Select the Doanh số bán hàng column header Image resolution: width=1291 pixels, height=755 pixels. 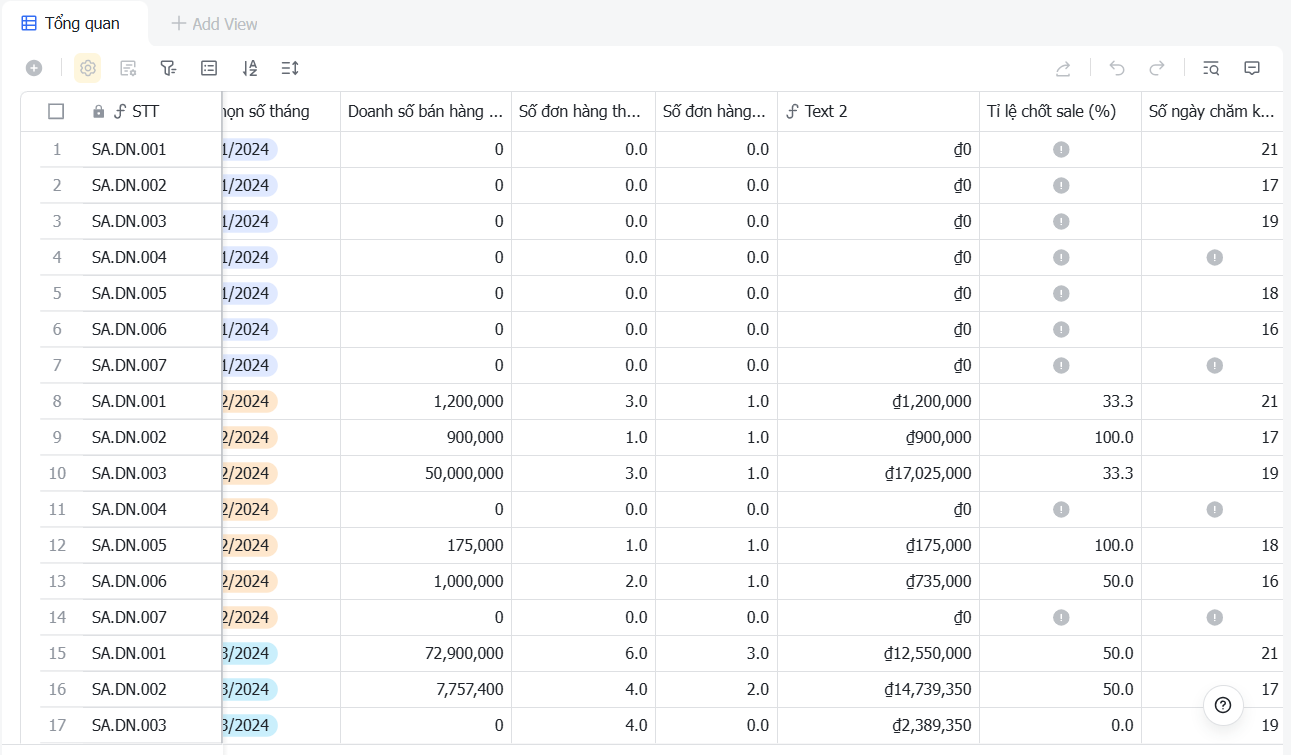(x=426, y=111)
